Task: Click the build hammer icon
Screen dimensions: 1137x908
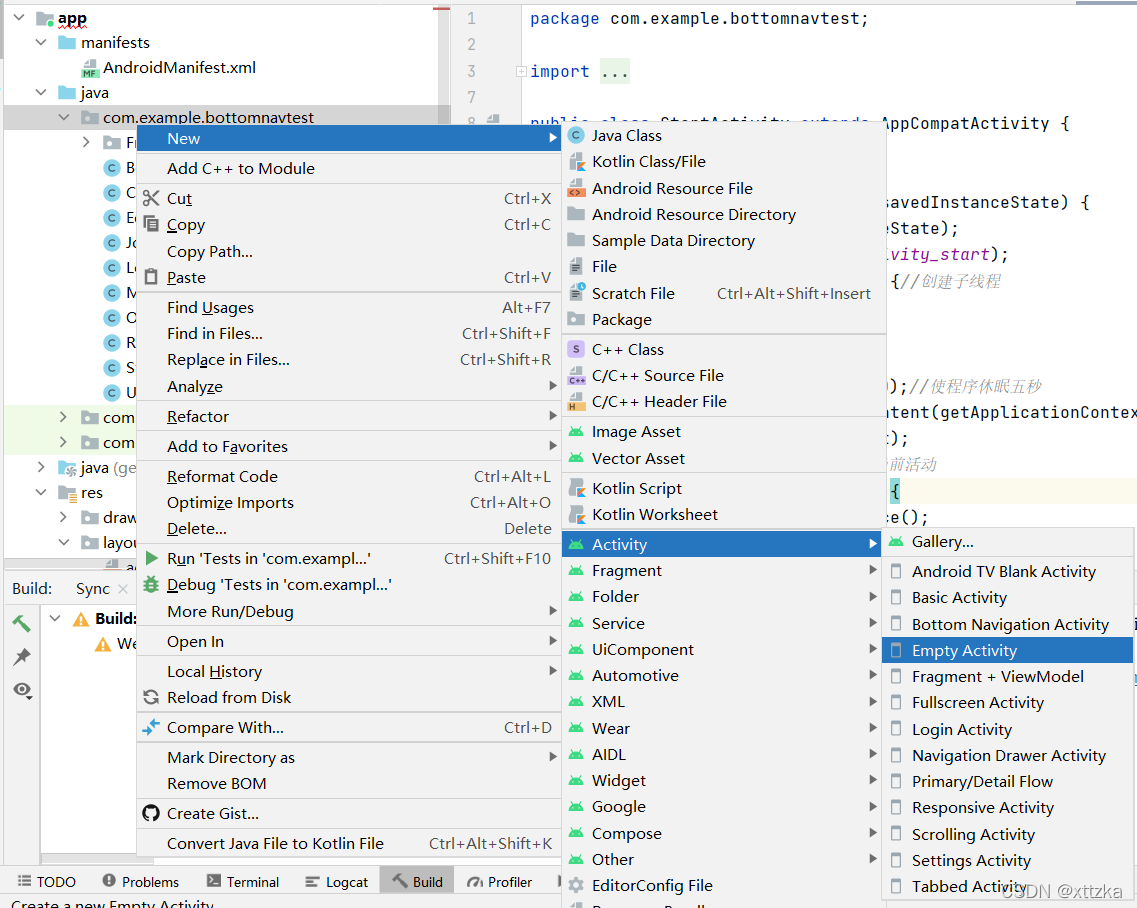Action: 22,623
